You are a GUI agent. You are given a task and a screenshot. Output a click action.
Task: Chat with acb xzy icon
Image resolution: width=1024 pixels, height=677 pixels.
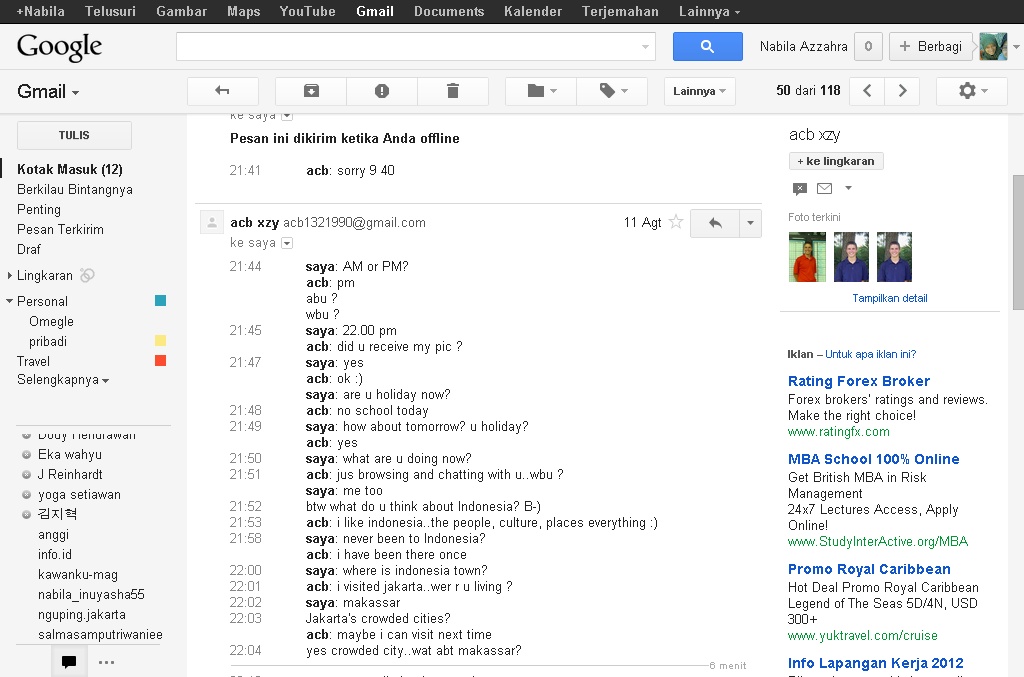coord(799,189)
